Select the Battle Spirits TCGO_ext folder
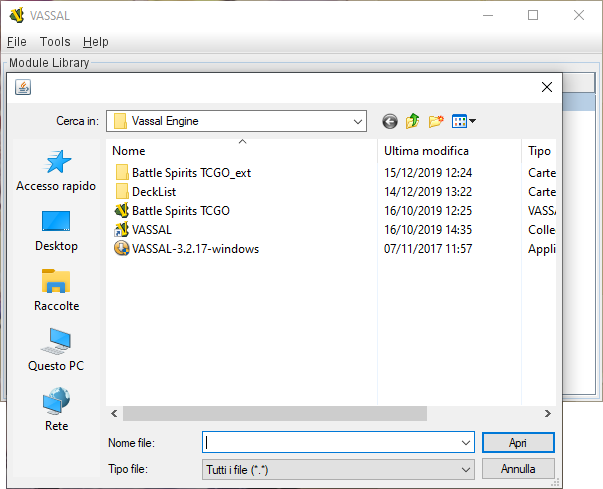The height and width of the screenshot is (489, 603). click(183, 173)
